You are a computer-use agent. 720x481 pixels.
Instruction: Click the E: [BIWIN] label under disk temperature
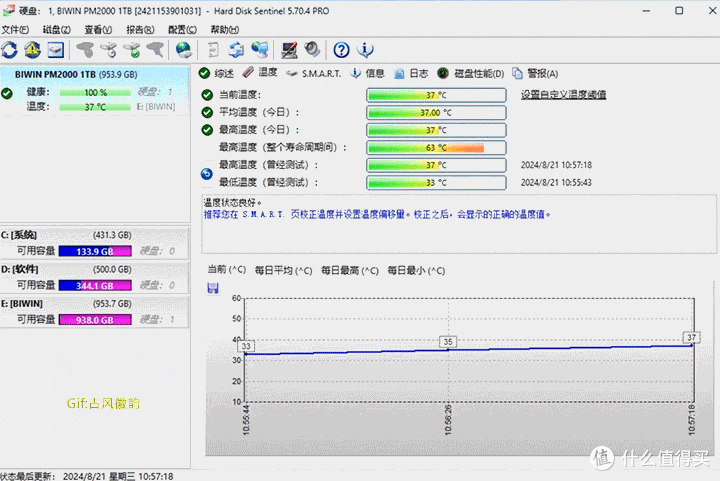(x=156, y=106)
